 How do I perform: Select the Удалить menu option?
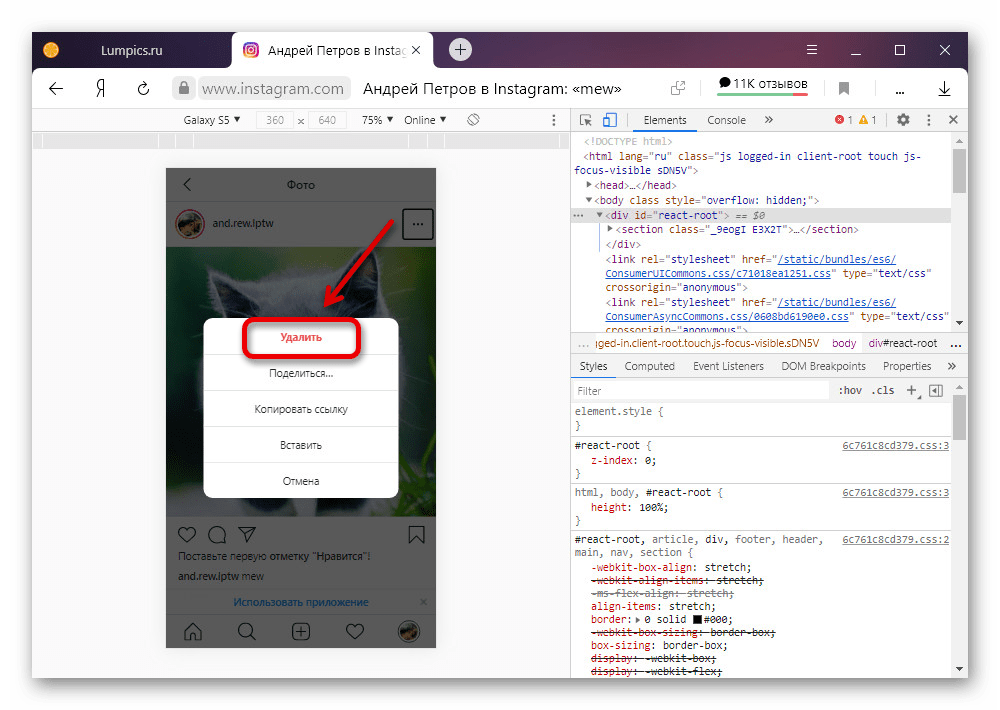click(301, 338)
